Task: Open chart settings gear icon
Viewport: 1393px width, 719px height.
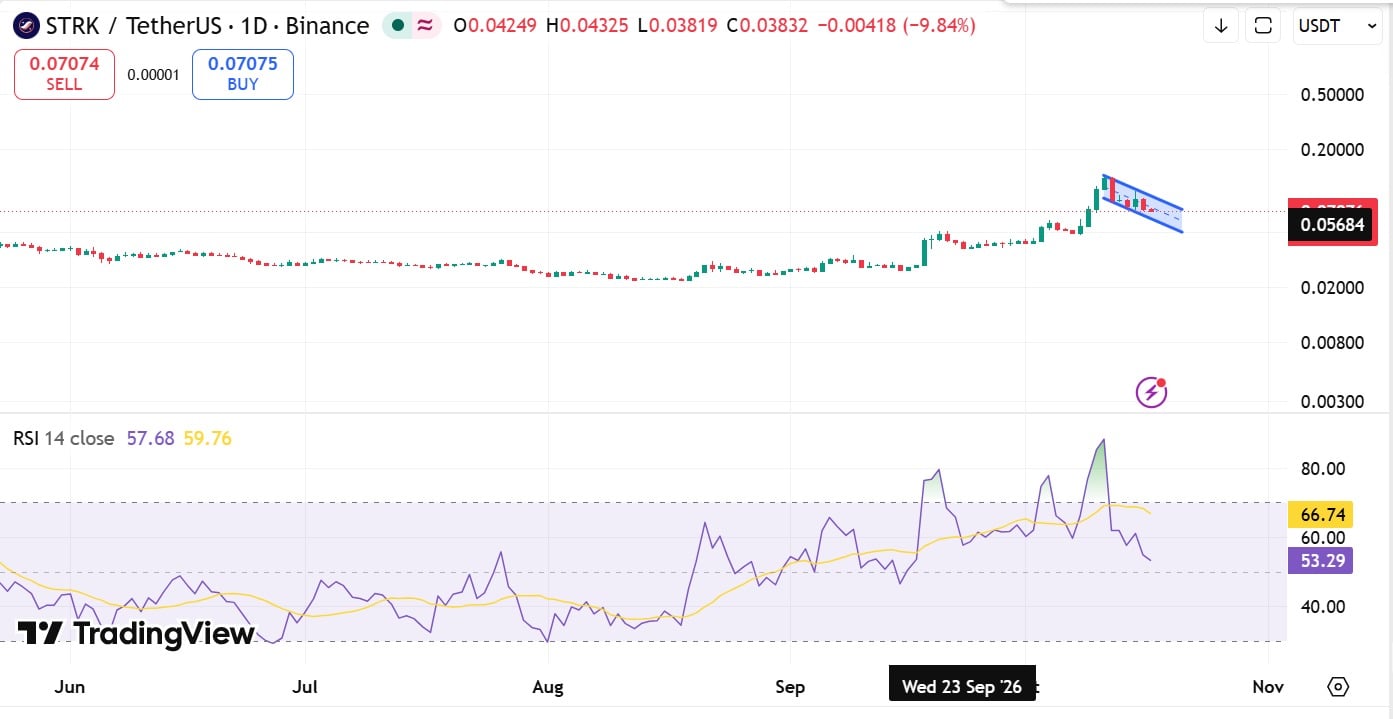Action: [1338, 687]
